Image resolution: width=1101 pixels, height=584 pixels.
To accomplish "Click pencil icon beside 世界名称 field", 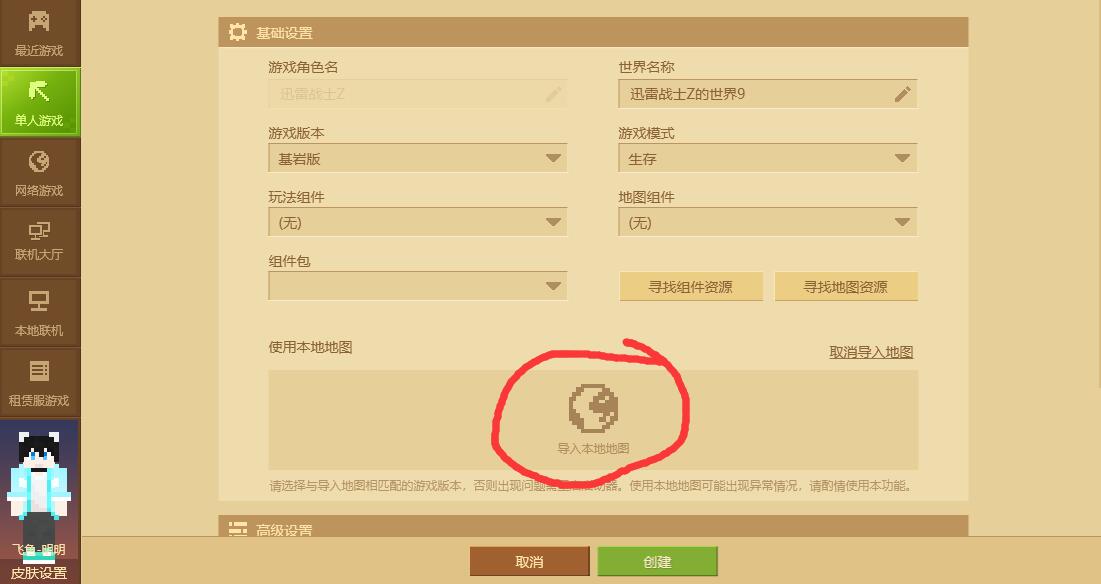I will [x=902, y=94].
